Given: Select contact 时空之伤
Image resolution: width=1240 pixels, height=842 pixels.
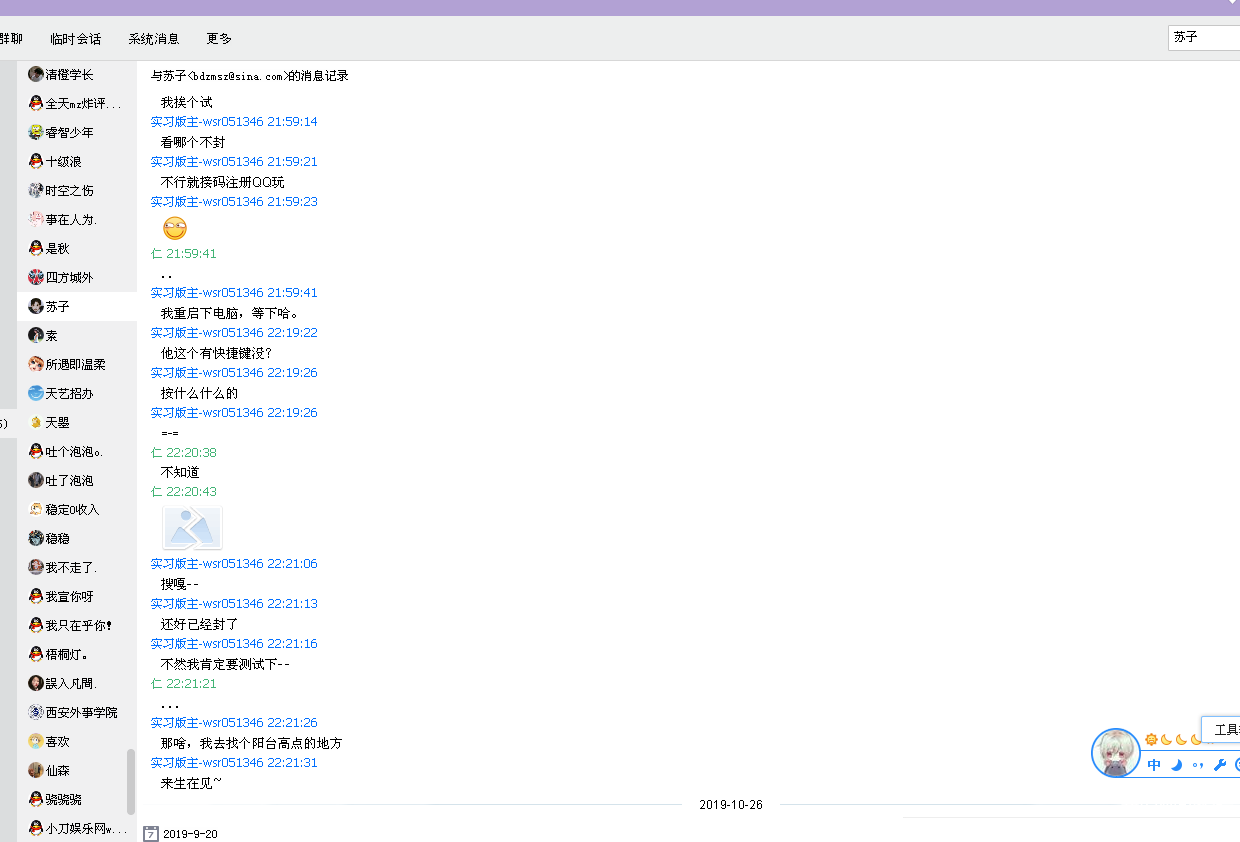Looking at the screenshot, I should click(x=77, y=190).
